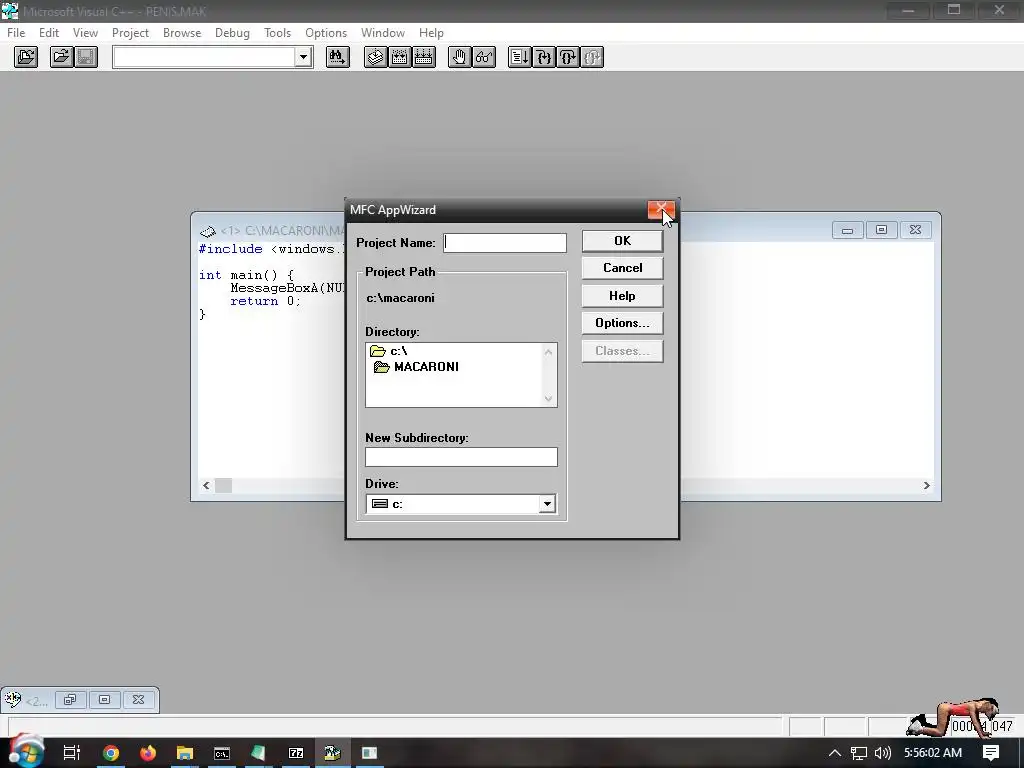Close the MFC AppWizard dialog
1024x768 pixels.
click(x=661, y=210)
